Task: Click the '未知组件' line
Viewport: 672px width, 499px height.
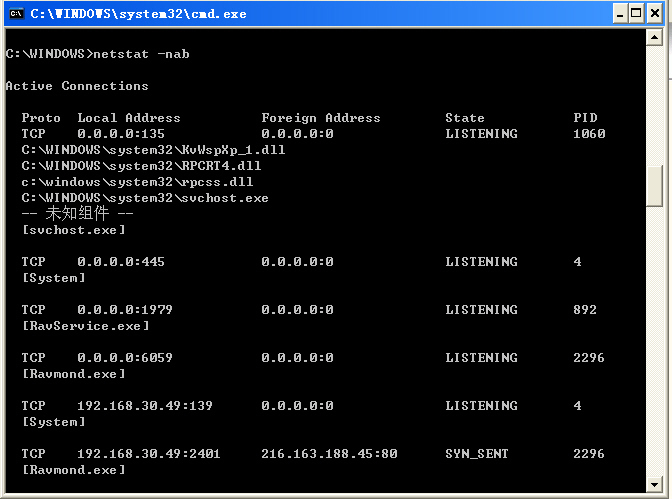Action: point(78,213)
